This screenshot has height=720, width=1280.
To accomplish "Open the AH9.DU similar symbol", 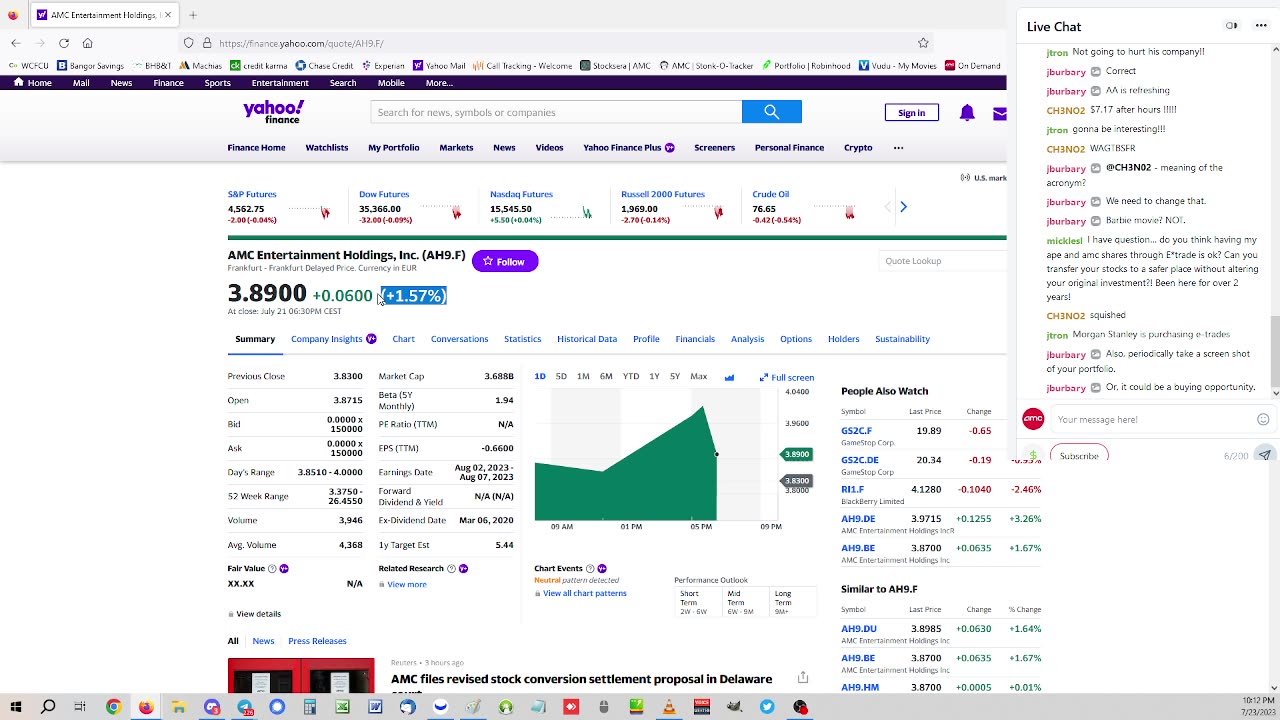I will tap(859, 629).
